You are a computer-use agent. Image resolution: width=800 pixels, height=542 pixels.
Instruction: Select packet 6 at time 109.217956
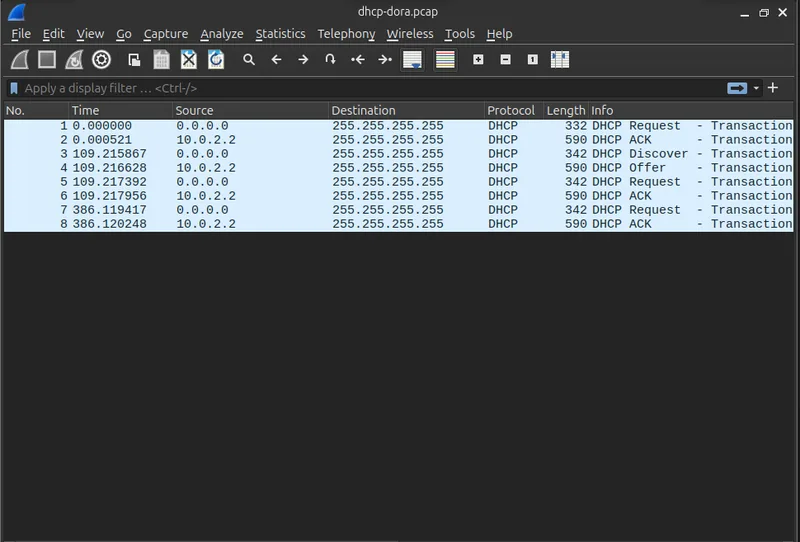click(398, 196)
